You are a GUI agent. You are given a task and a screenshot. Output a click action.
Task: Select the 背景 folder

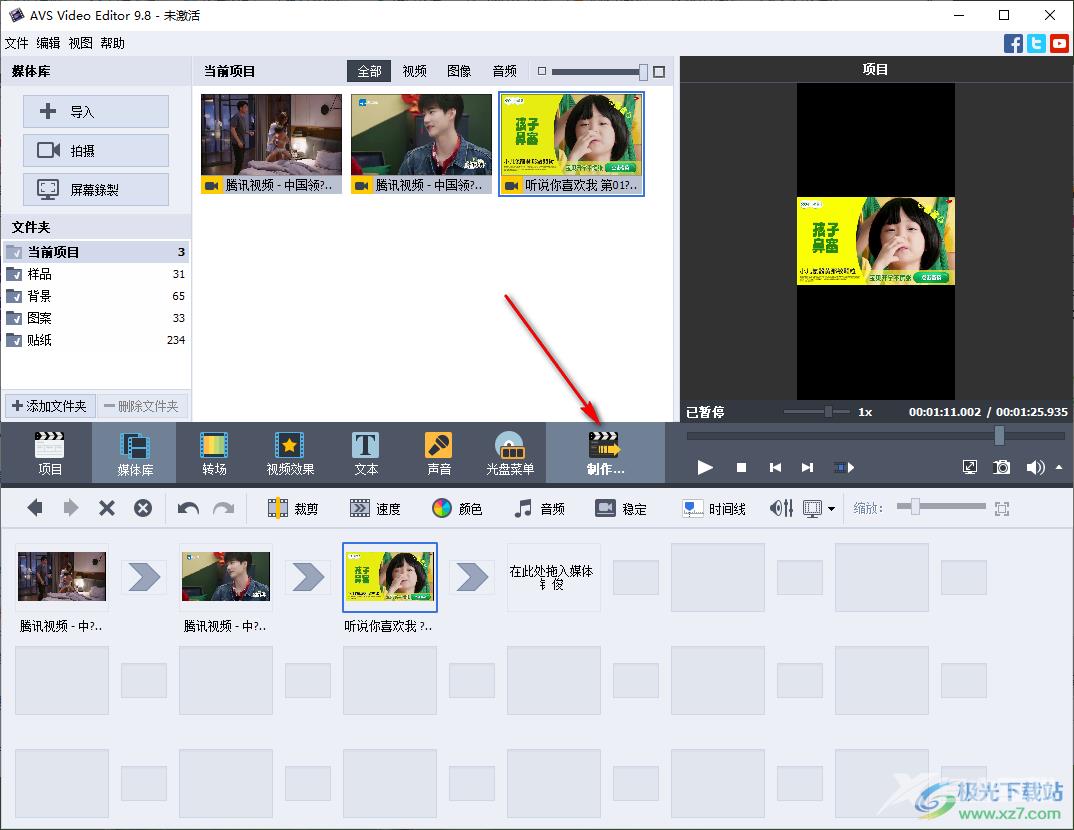tap(96, 296)
